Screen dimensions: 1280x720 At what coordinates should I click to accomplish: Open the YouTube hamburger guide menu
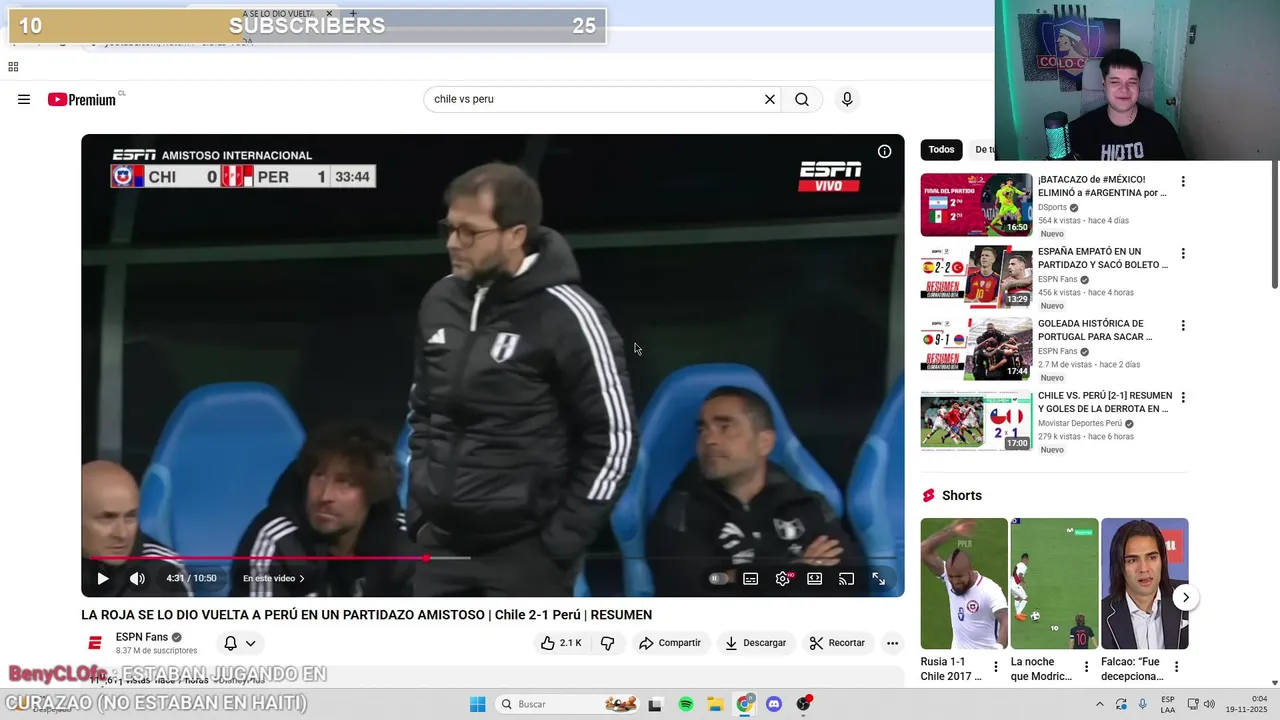24,99
